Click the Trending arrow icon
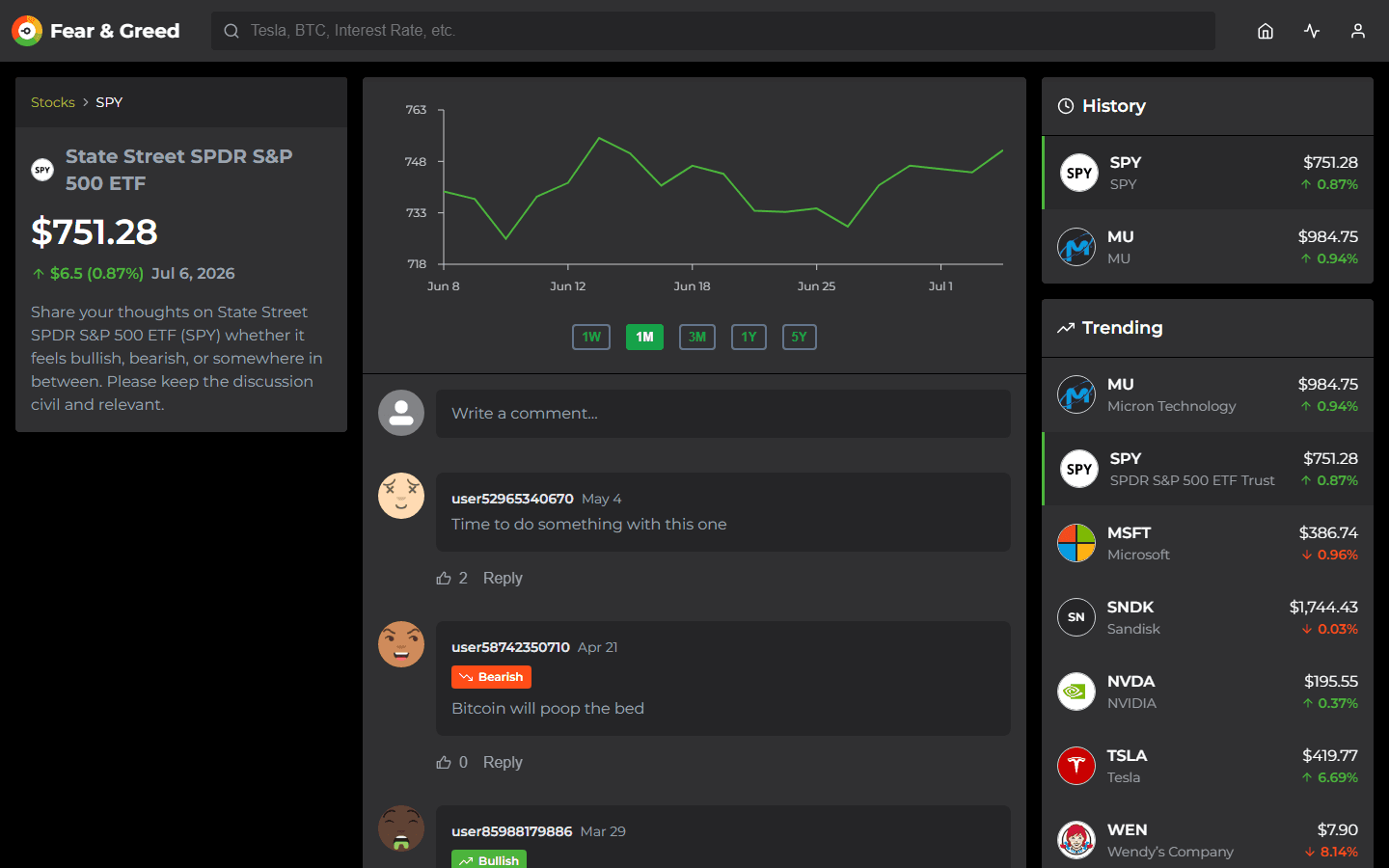The height and width of the screenshot is (868, 1389). 1066,328
